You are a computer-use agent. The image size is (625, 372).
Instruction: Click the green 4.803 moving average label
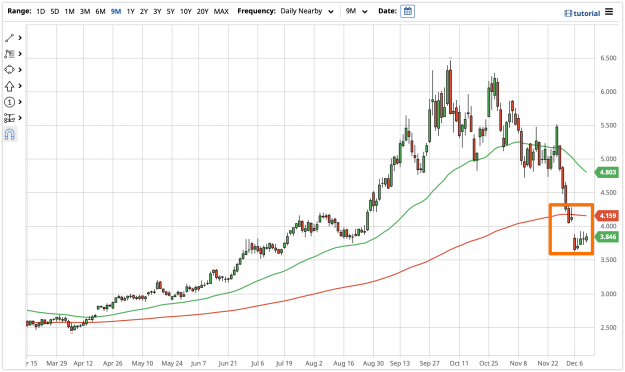click(607, 172)
